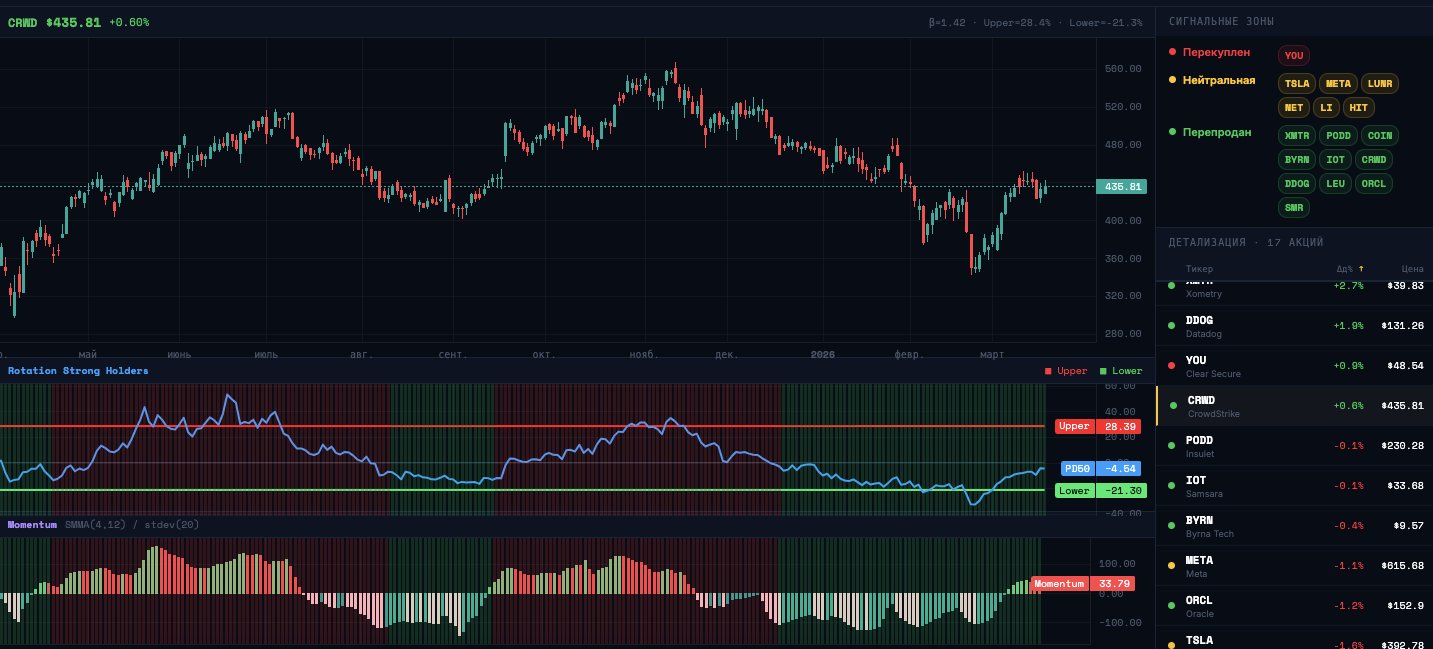Pick the LUNR ticker chip
This screenshot has height=649, width=1433.
click(x=1379, y=84)
